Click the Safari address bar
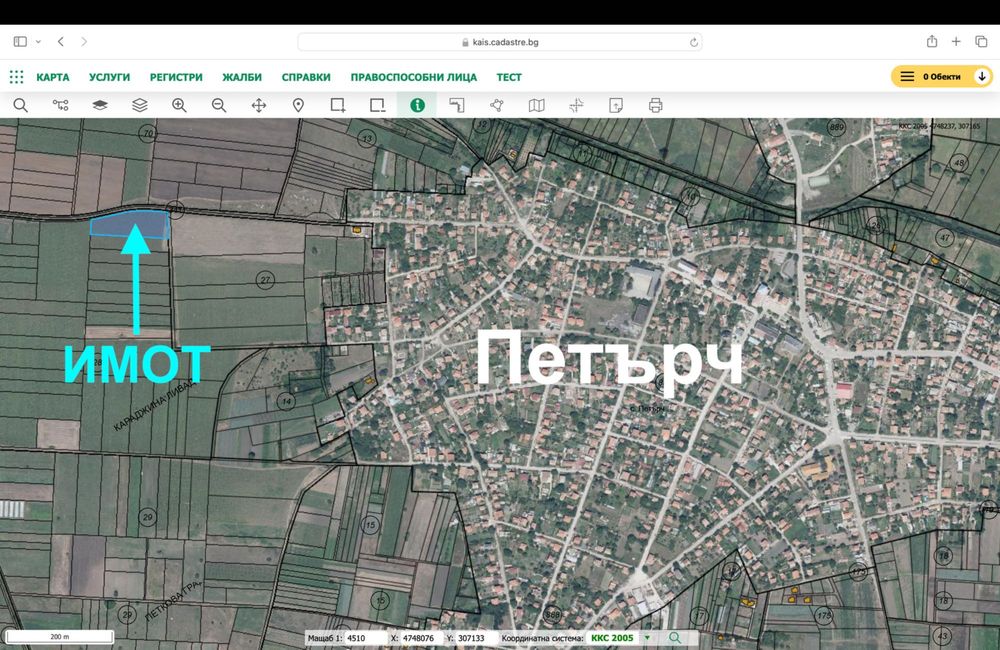 click(500, 42)
